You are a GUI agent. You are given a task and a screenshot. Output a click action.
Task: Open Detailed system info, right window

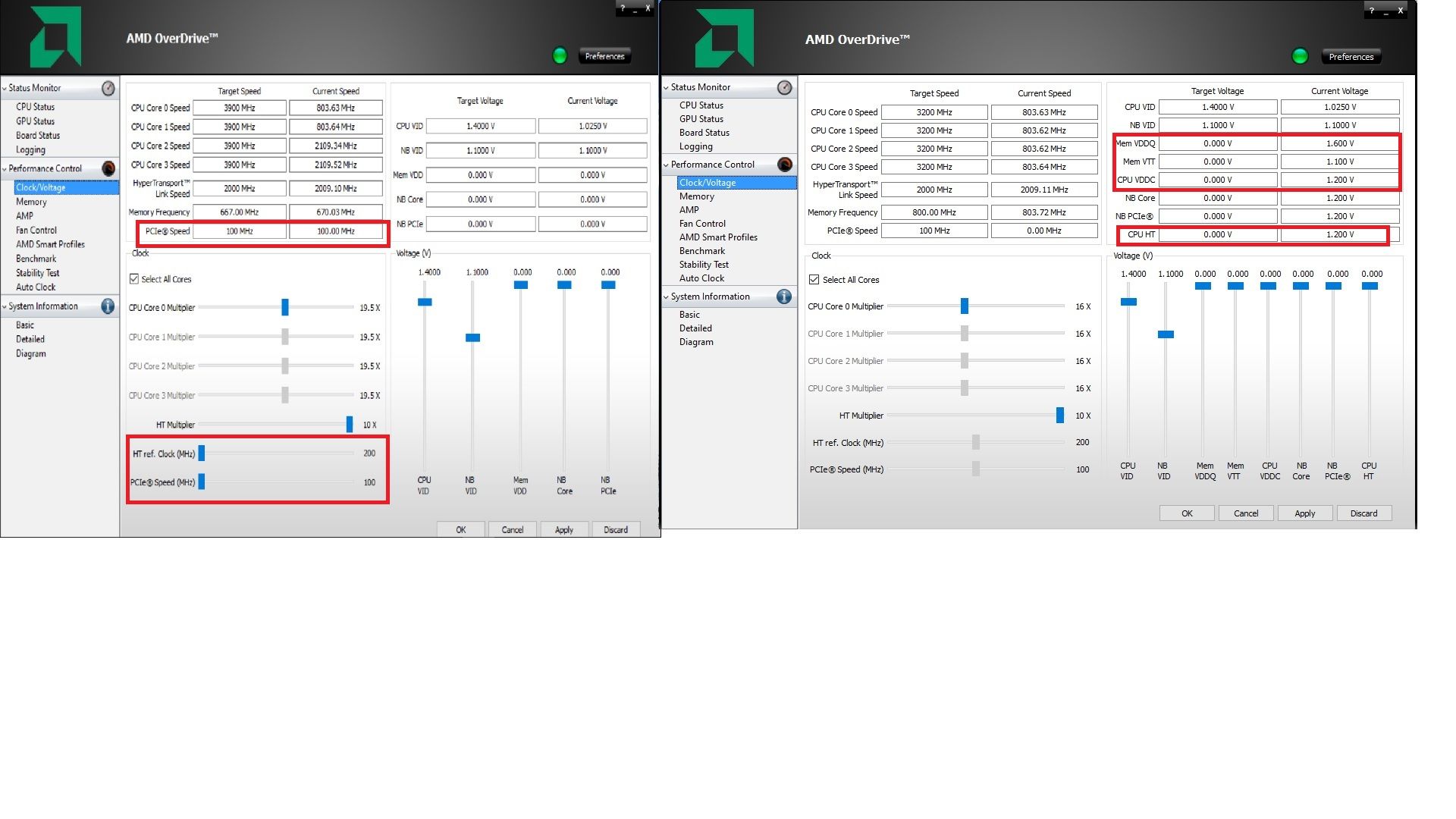coord(695,328)
